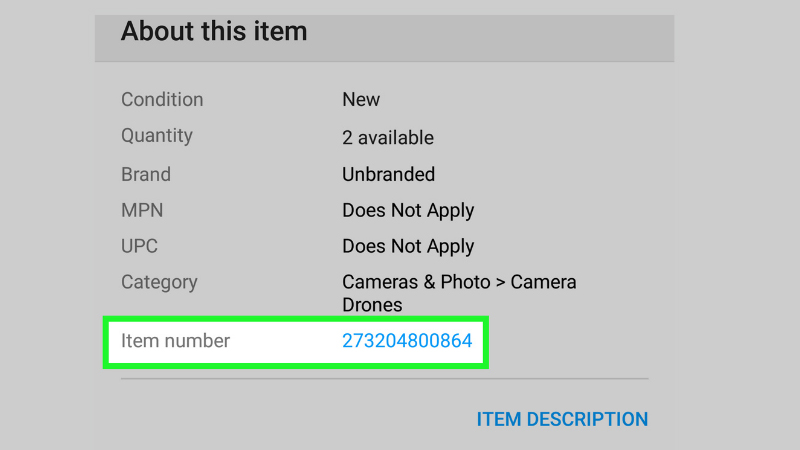Image resolution: width=800 pixels, height=450 pixels.
Task: Click the MPN label
Action: click(142, 210)
